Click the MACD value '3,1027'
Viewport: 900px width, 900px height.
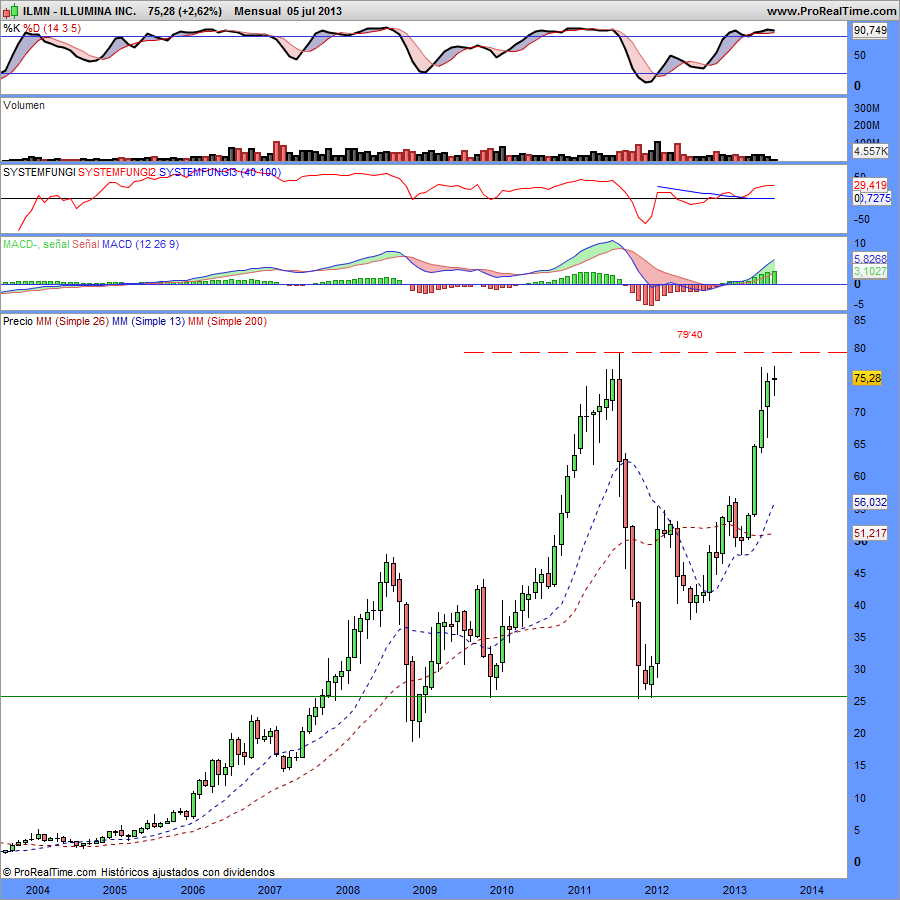870,271
